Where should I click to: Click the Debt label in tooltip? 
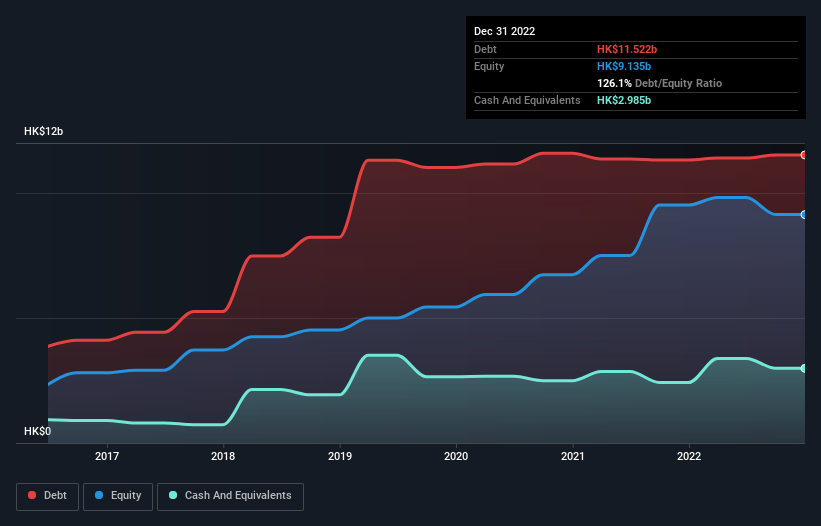click(485, 49)
